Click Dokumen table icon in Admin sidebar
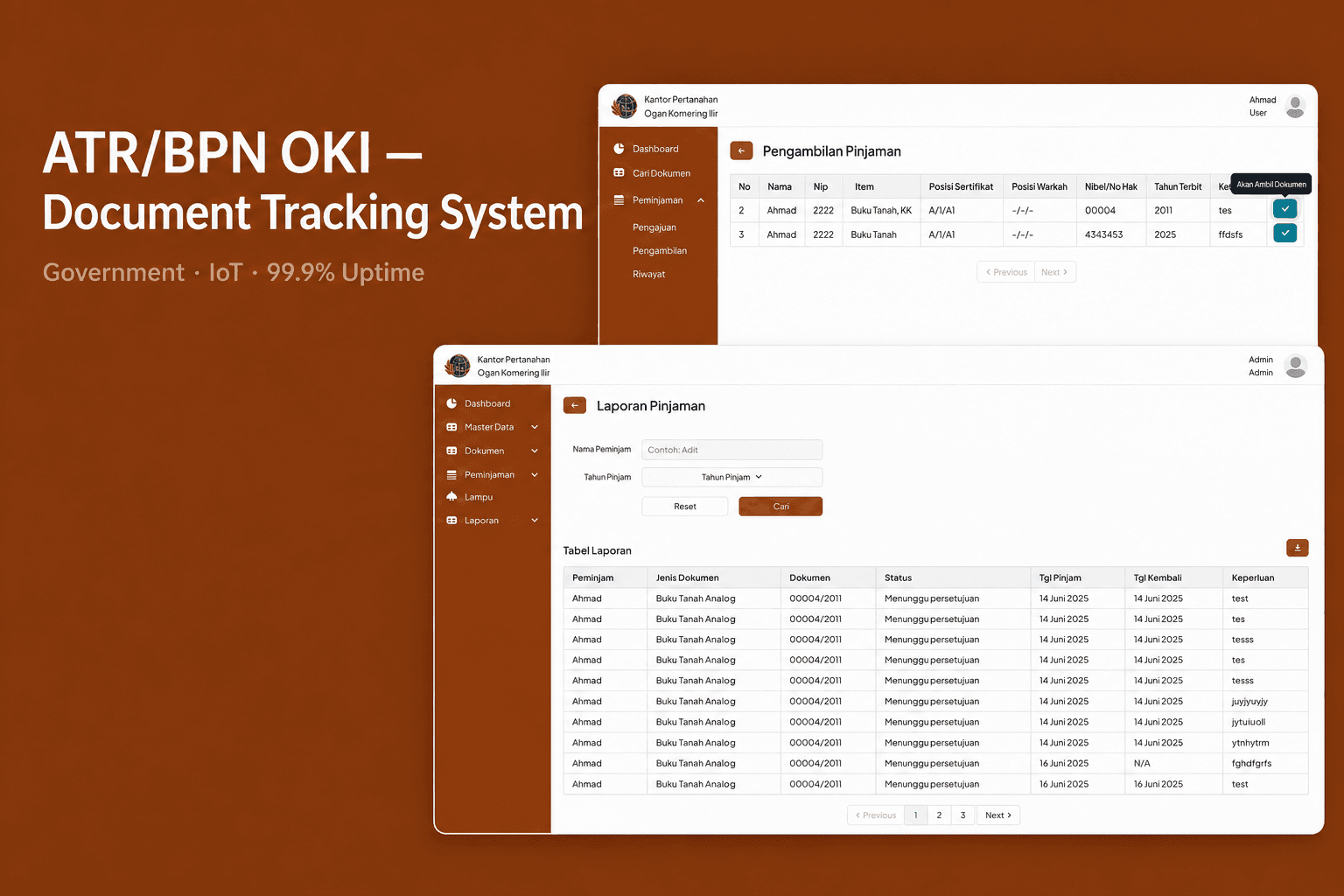The width and height of the screenshot is (1344, 896). 451,451
